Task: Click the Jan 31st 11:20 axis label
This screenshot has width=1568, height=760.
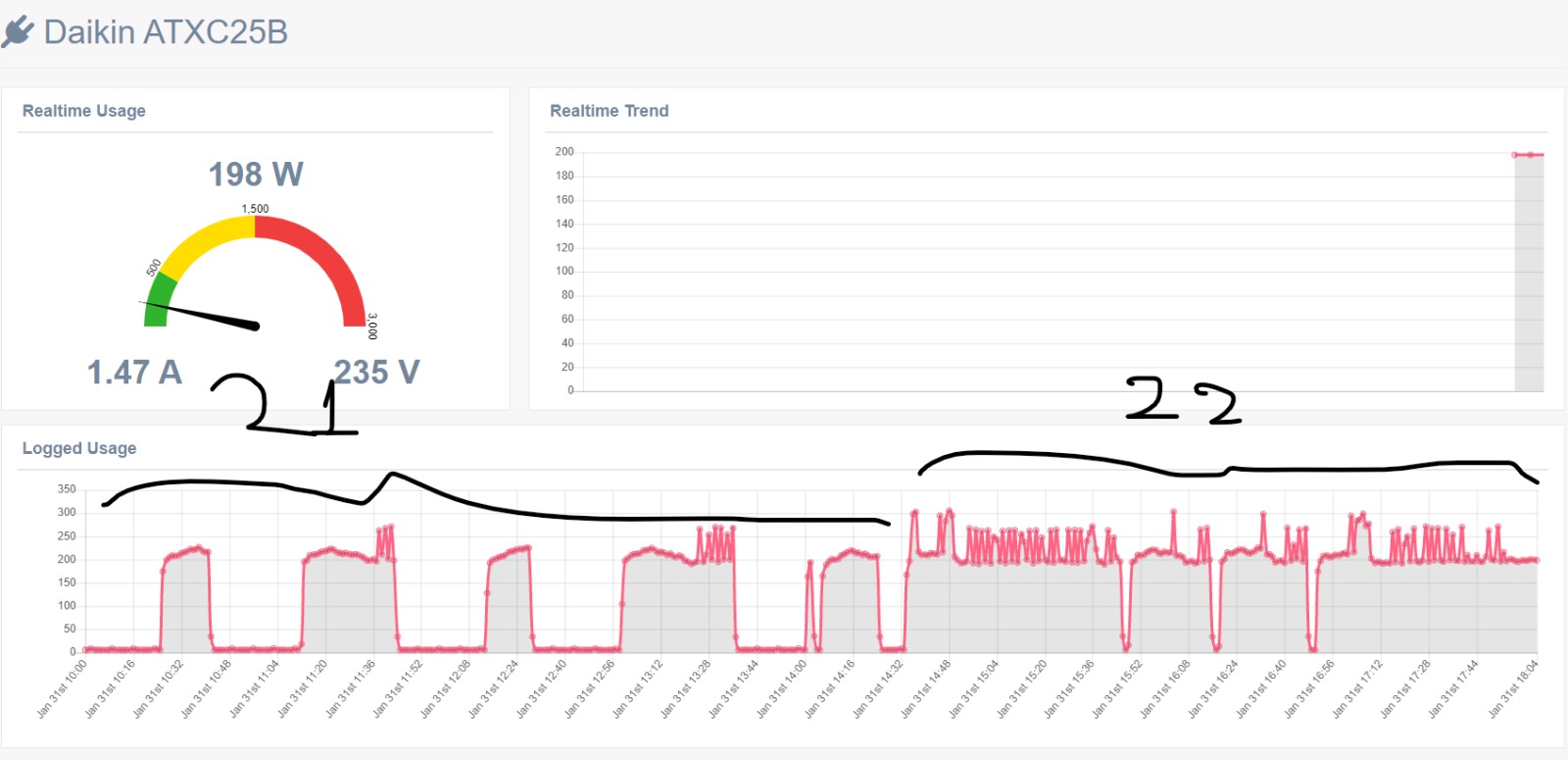Action: pyautogui.click(x=303, y=688)
